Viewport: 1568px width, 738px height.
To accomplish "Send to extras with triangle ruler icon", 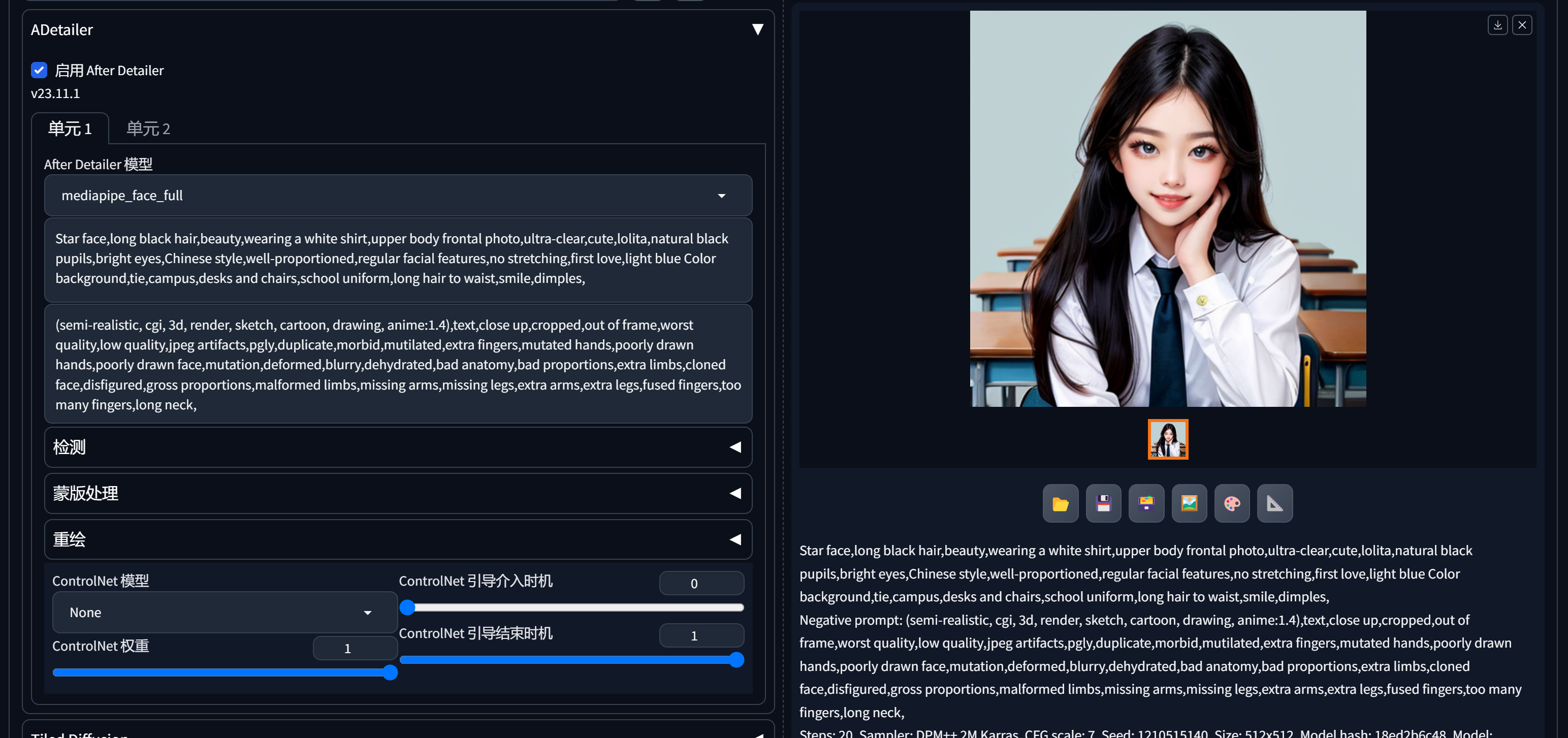I will (x=1274, y=503).
